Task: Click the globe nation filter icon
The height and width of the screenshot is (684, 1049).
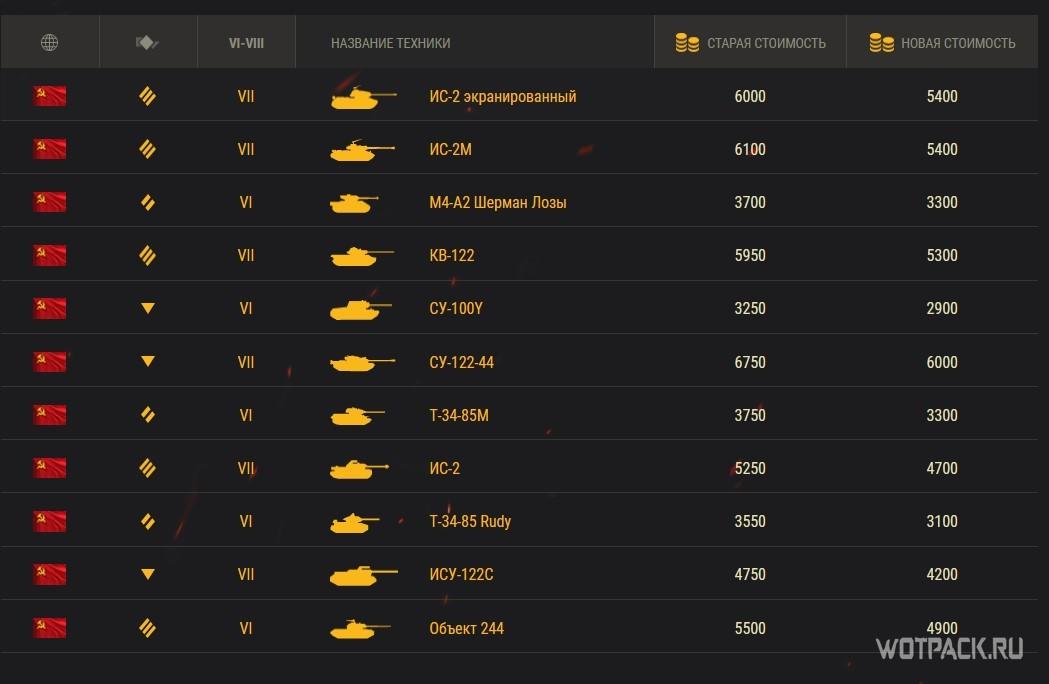Action: click(50, 42)
